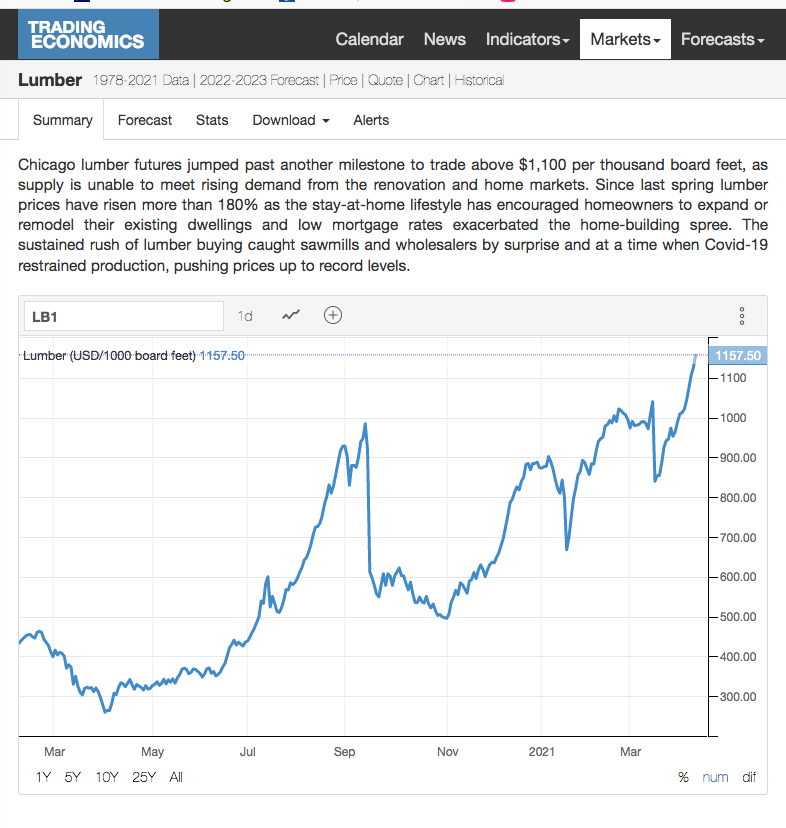Go to the News section
Viewport: 786px width, 828px height.
click(x=445, y=39)
